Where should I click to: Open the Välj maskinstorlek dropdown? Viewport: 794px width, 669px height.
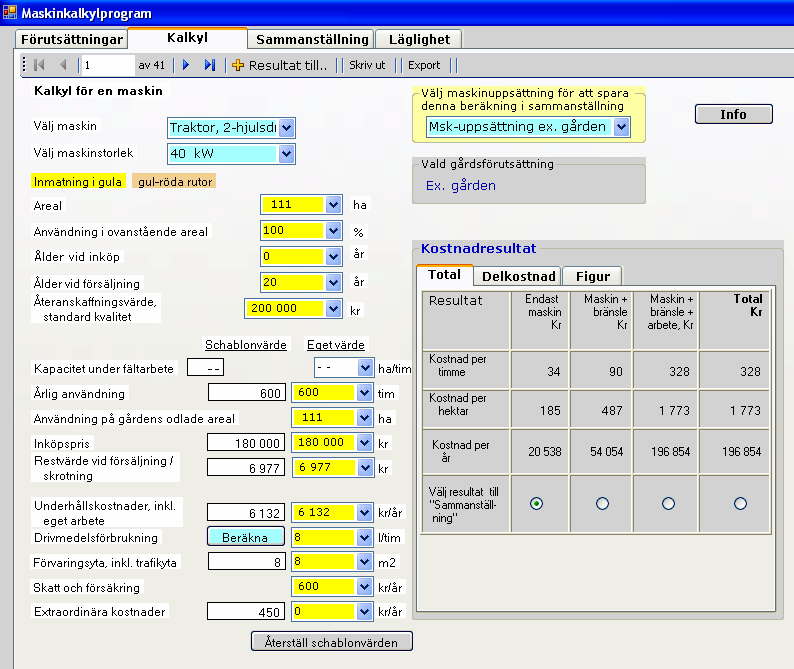(x=287, y=153)
